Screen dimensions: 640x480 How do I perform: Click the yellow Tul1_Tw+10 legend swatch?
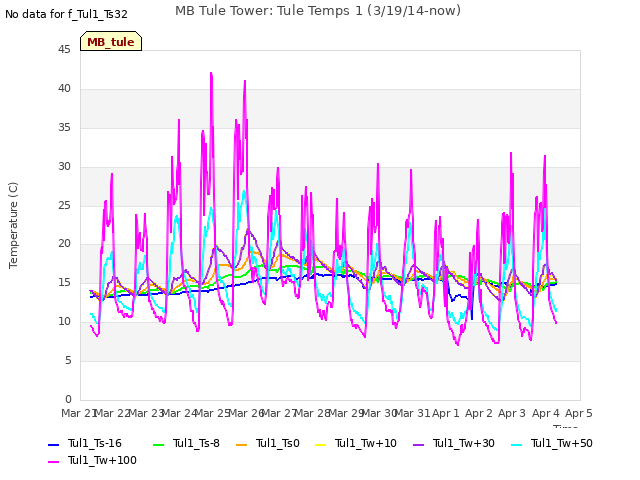click(321, 444)
